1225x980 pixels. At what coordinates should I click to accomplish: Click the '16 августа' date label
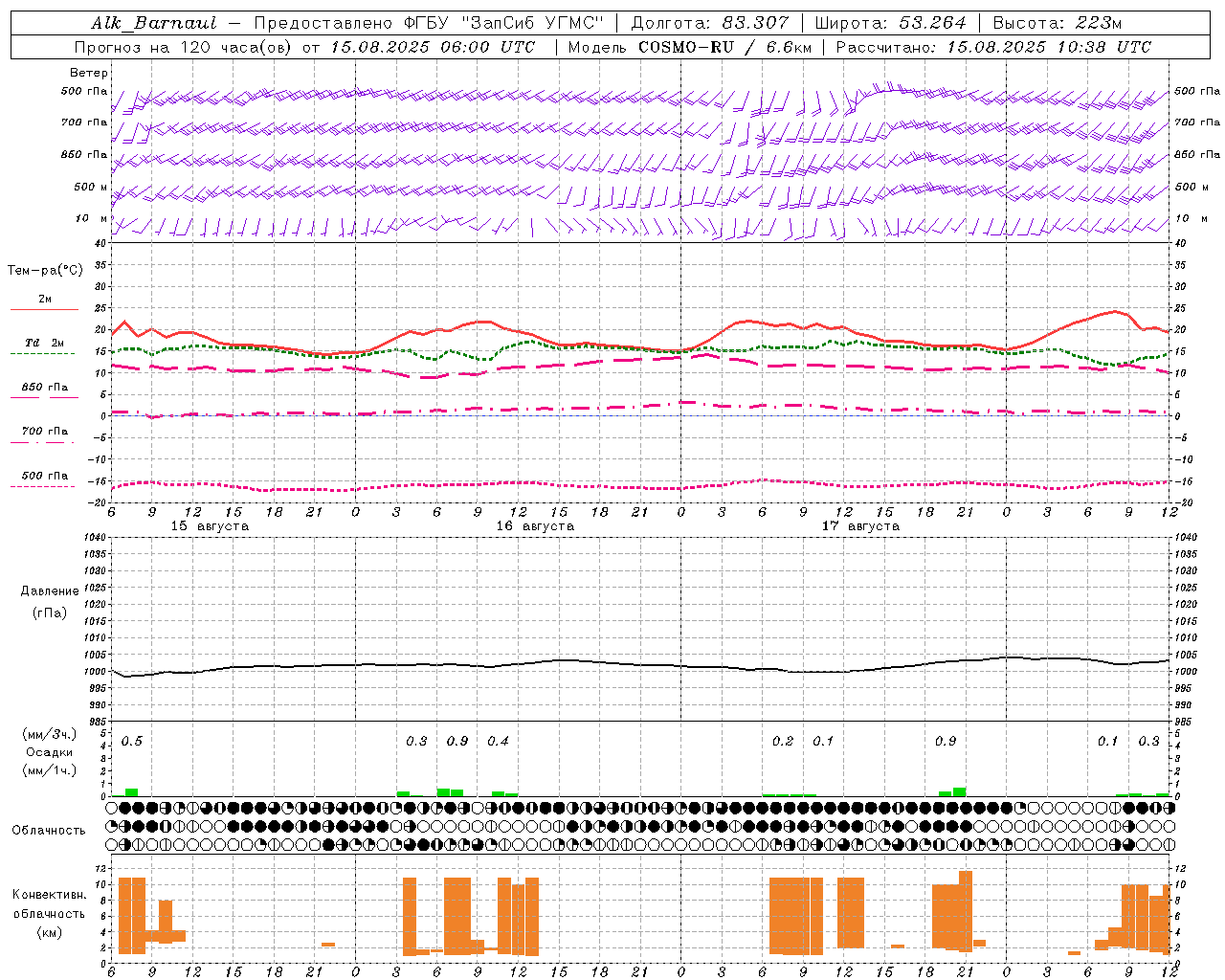(x=535, y=526)
